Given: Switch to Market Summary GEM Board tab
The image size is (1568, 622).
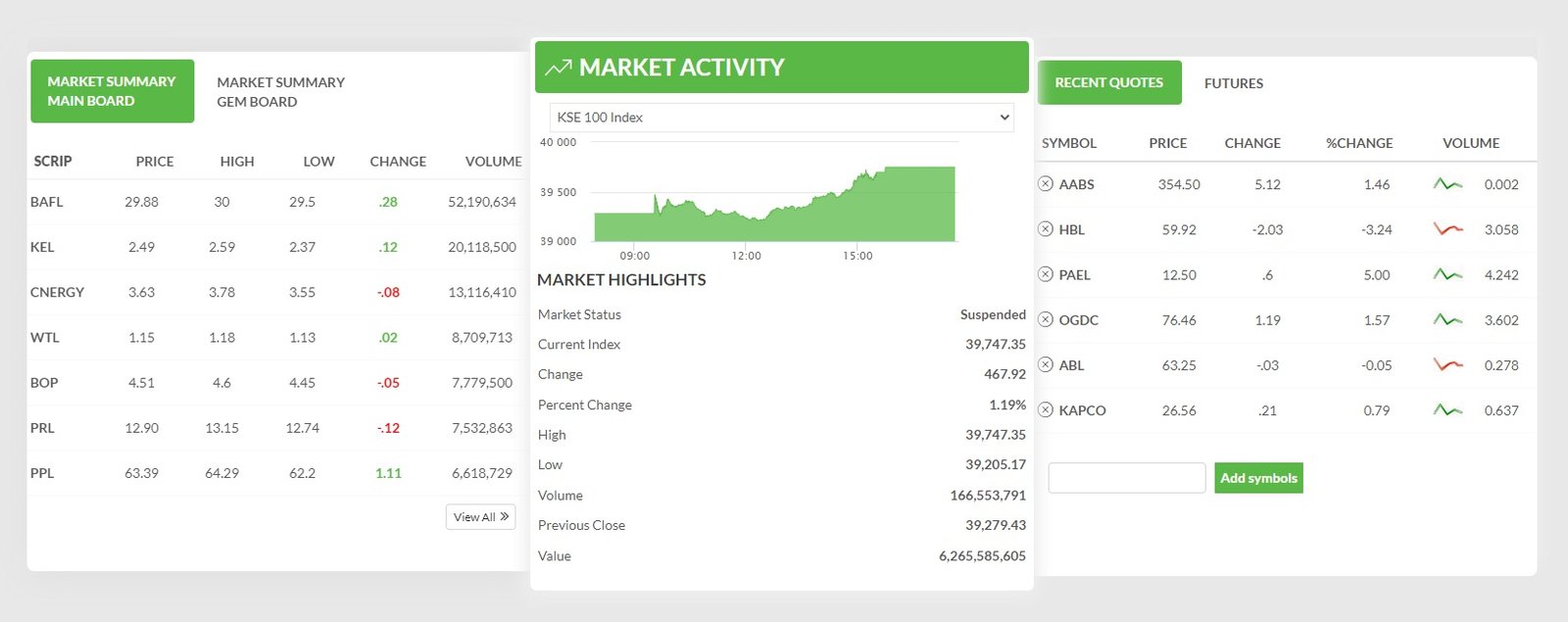Looking at the screenshot, I should click(280, 92).
